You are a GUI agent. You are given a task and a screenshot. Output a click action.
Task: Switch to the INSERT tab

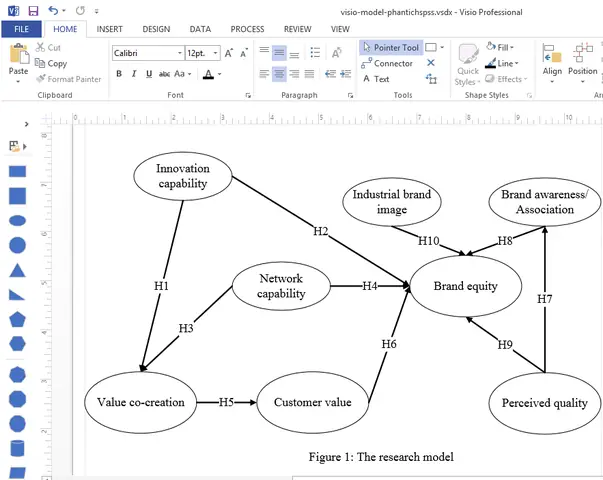(110, 29)
